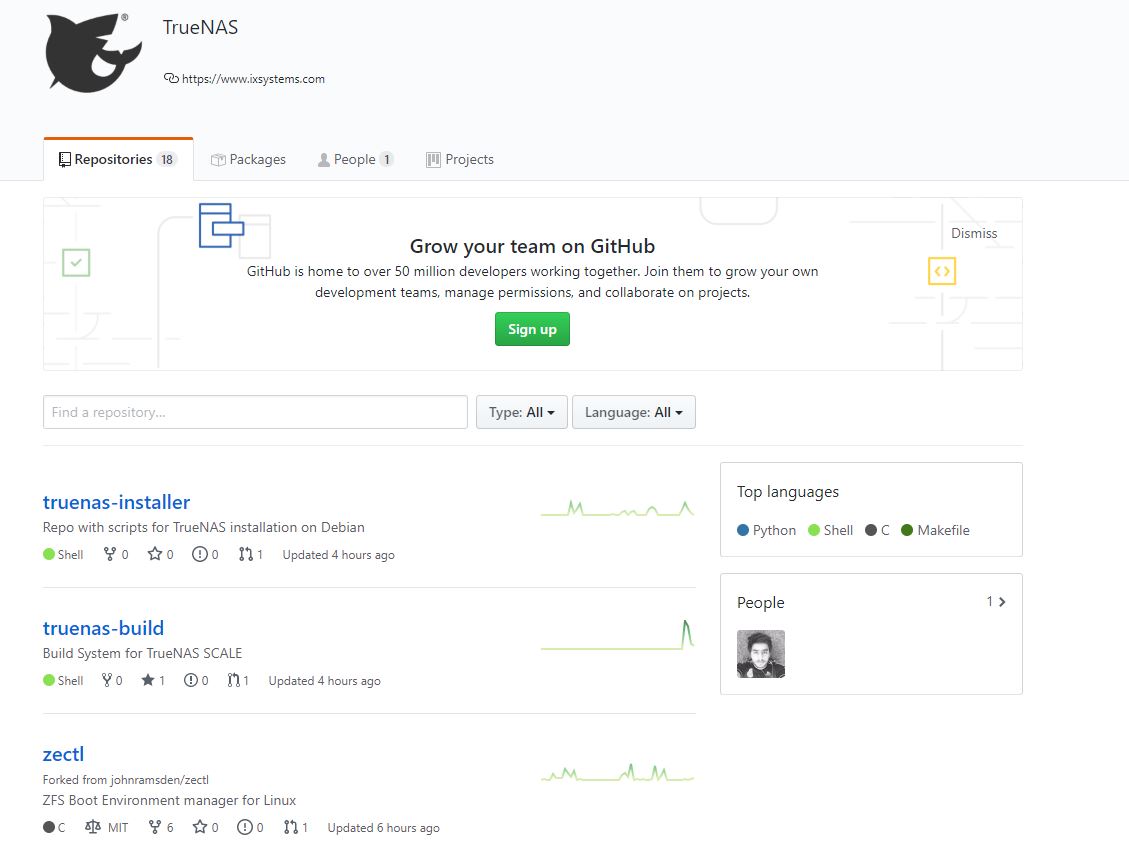1129x851 pixels.
Task: Click the zectl activity sparkline graph
Action: [x=617, y=773]
